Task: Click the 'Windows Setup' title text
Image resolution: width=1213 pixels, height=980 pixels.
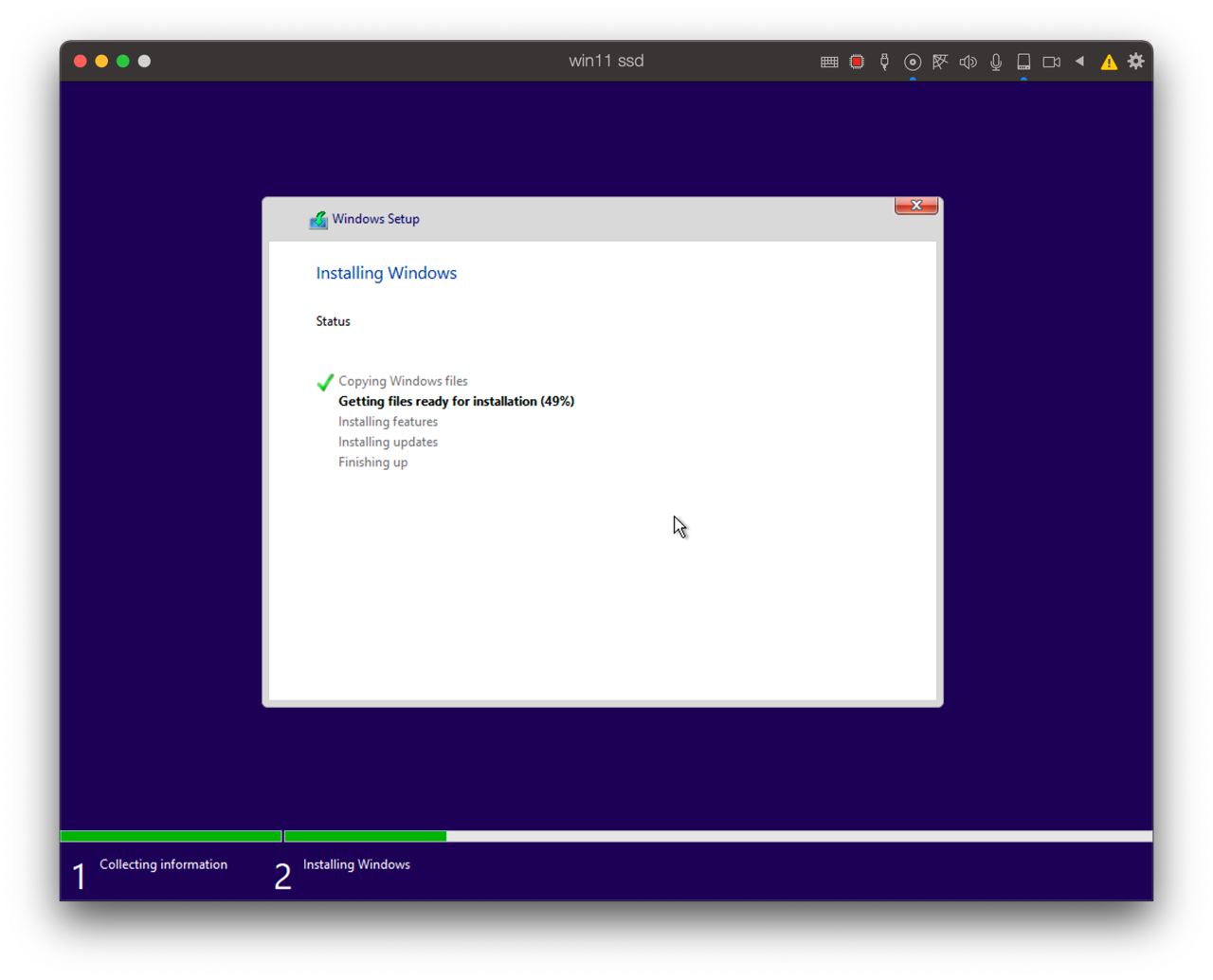Action: [x=375, y=219]
